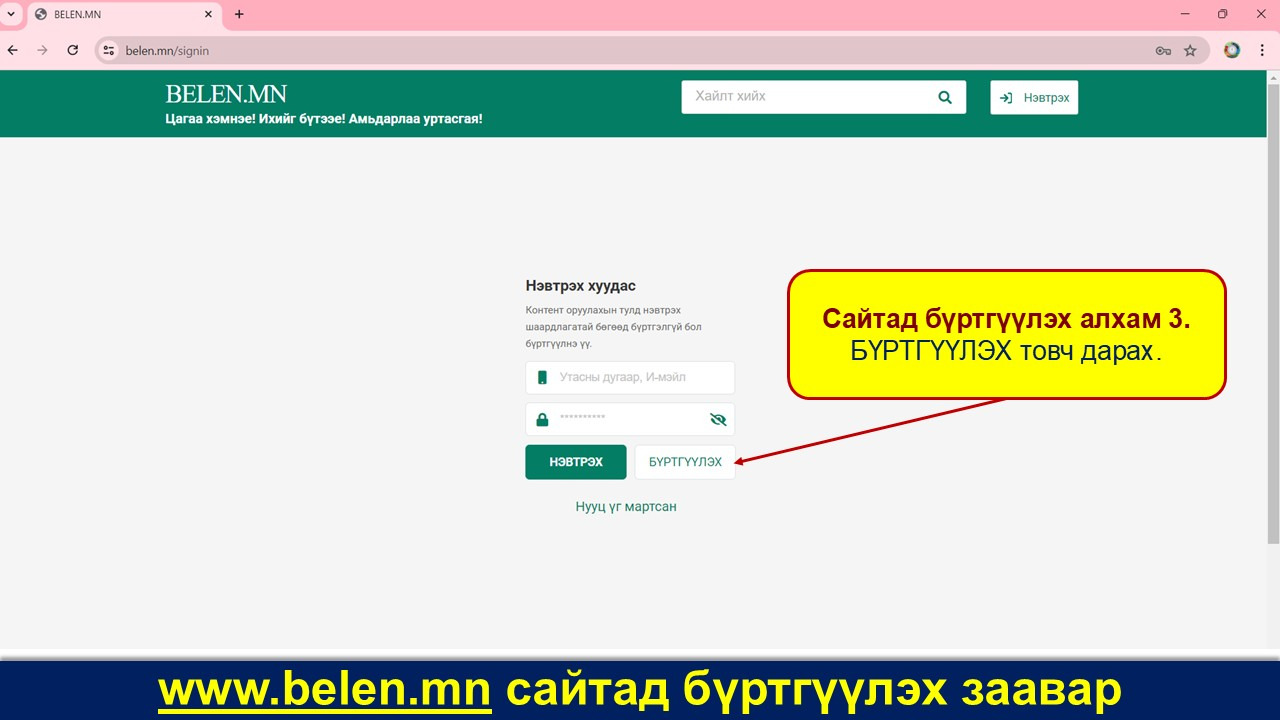Image resolution: width=1280 pixels, height=720 pixels.
Task: Click the green НЭВТРЭХ login button
Action: [x=576, y=462]
